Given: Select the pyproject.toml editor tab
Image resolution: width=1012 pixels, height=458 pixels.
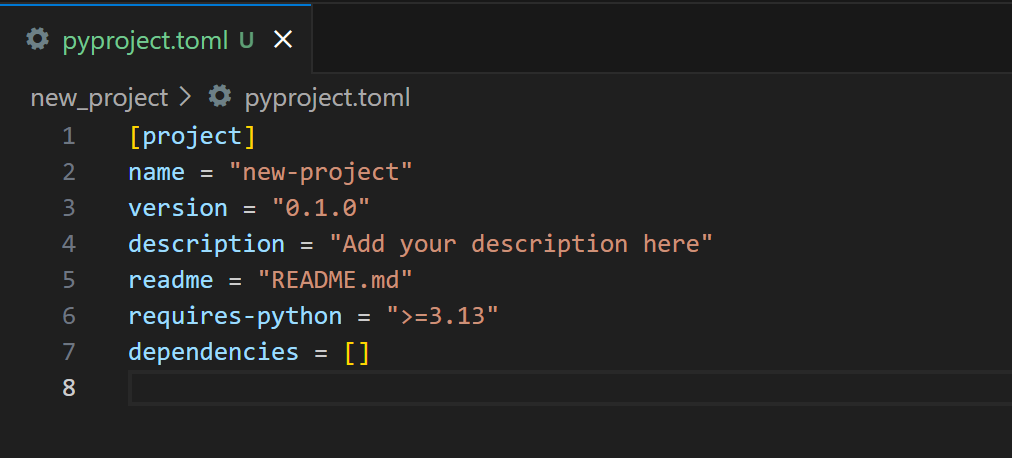Looking at the screenshot, I should click(x=155, y=39).
